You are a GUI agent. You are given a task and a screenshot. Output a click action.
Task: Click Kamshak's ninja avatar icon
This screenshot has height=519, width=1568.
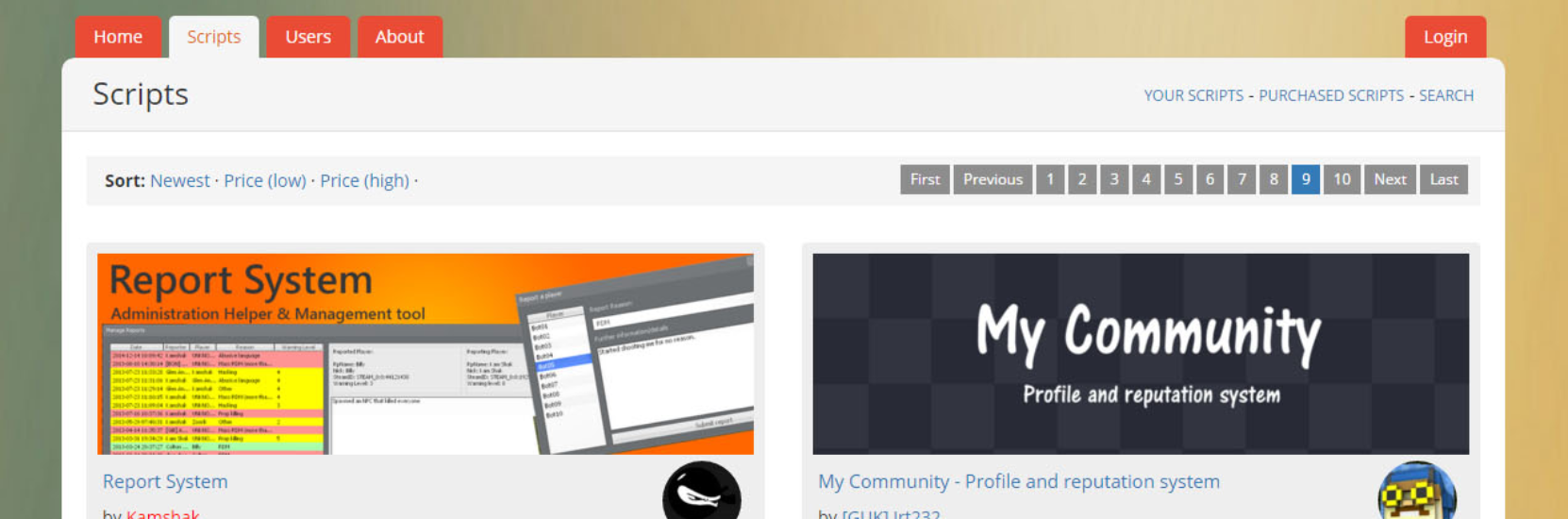tap(701, 493)
